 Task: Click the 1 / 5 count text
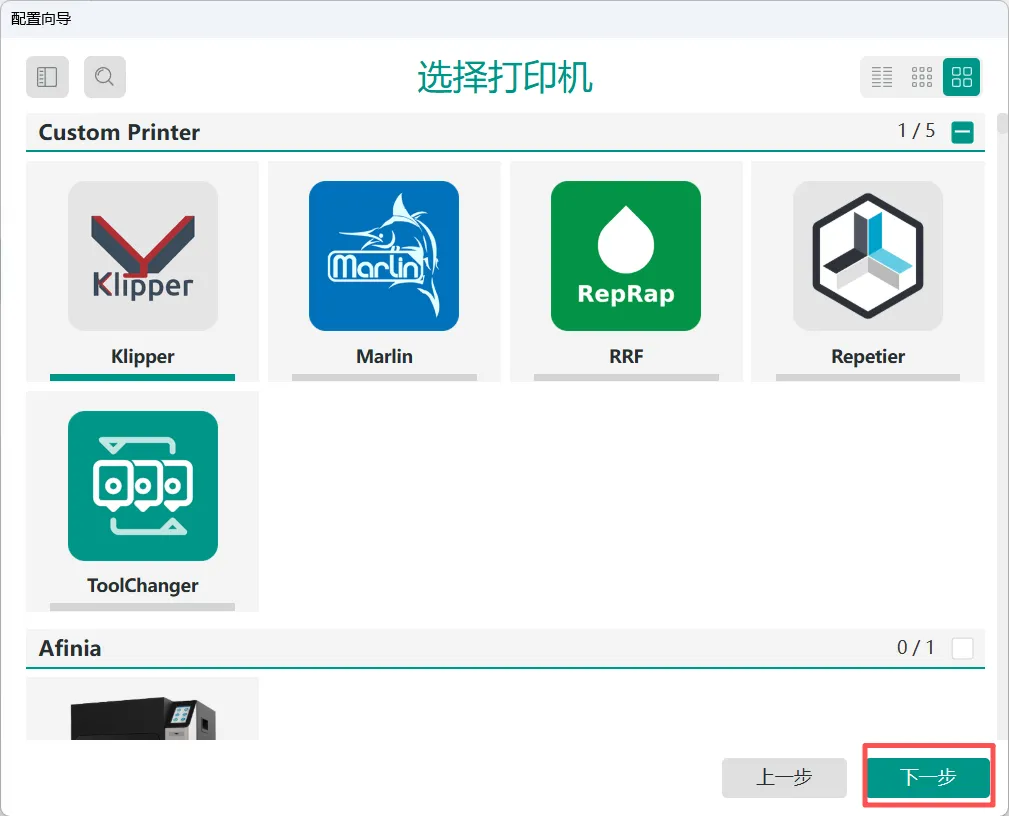pyautogui.click(x=916, y=131)
